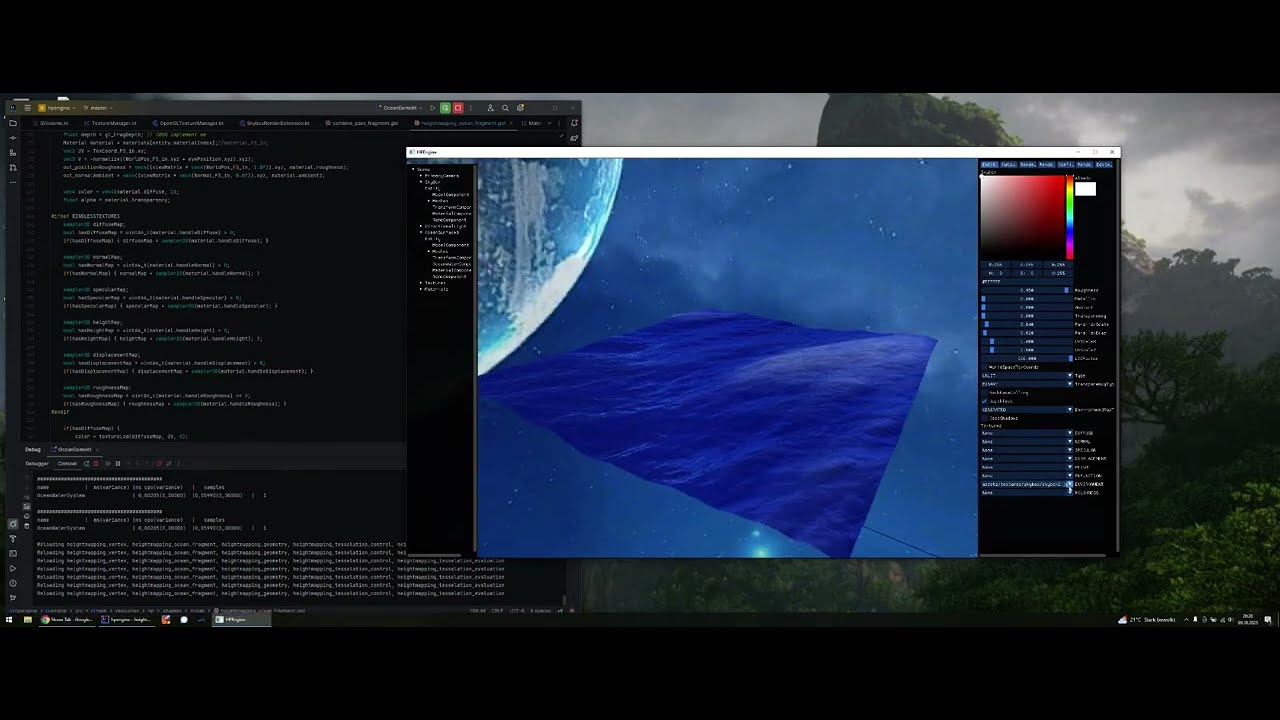The image size is (1280, 720).
Task: Open the Windows Start menu
Action: click(9, 619)
